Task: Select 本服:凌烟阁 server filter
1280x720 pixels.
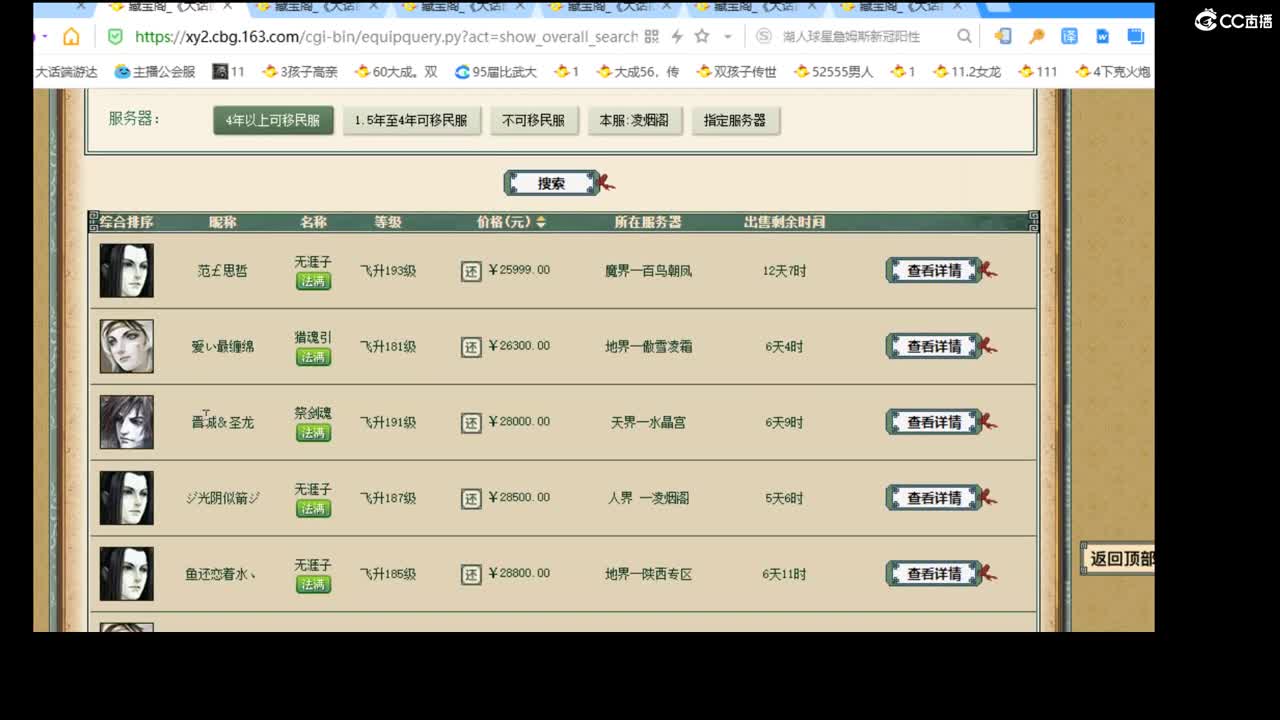Action: (x=634, y=120)
